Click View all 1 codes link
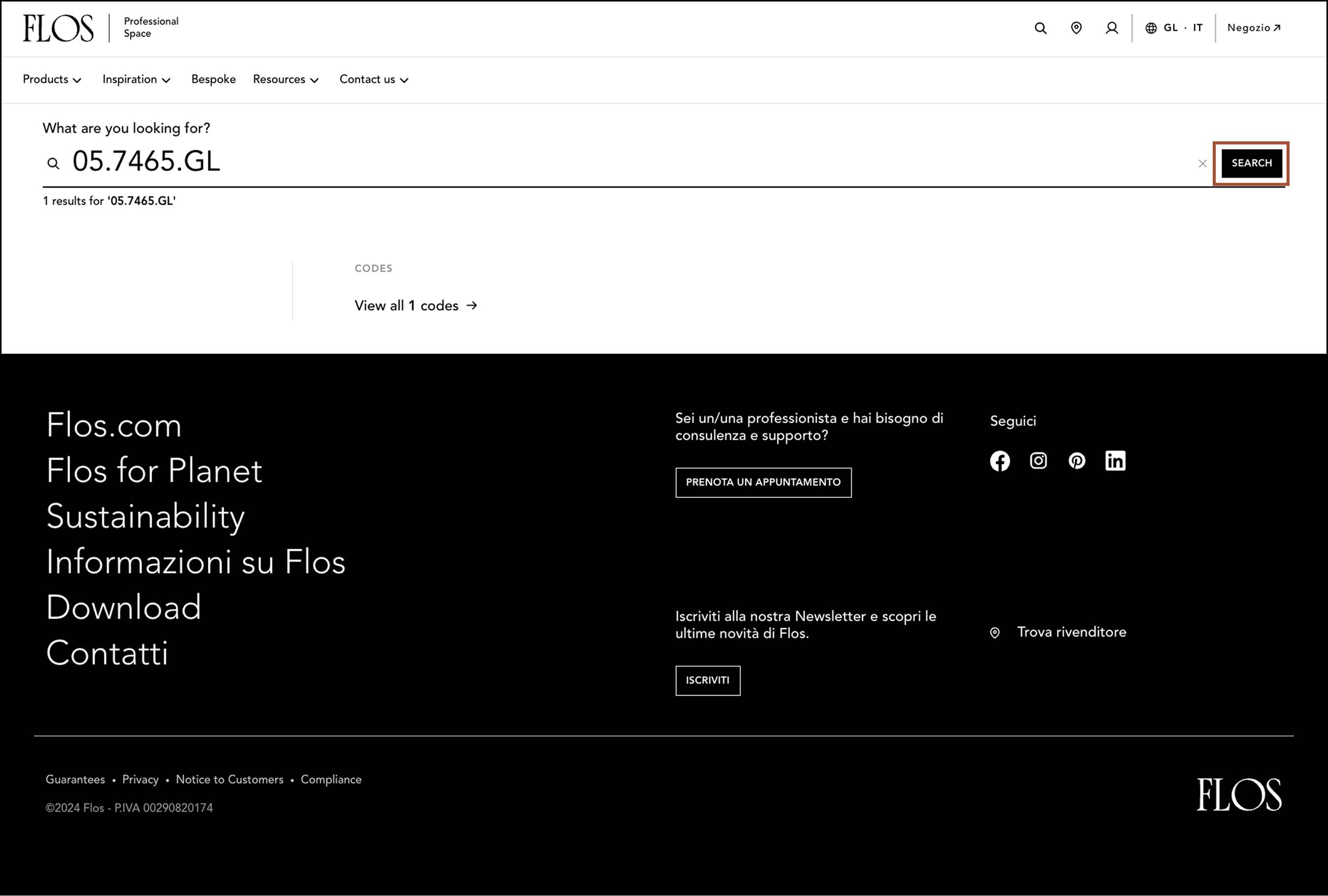 point(415,306)
